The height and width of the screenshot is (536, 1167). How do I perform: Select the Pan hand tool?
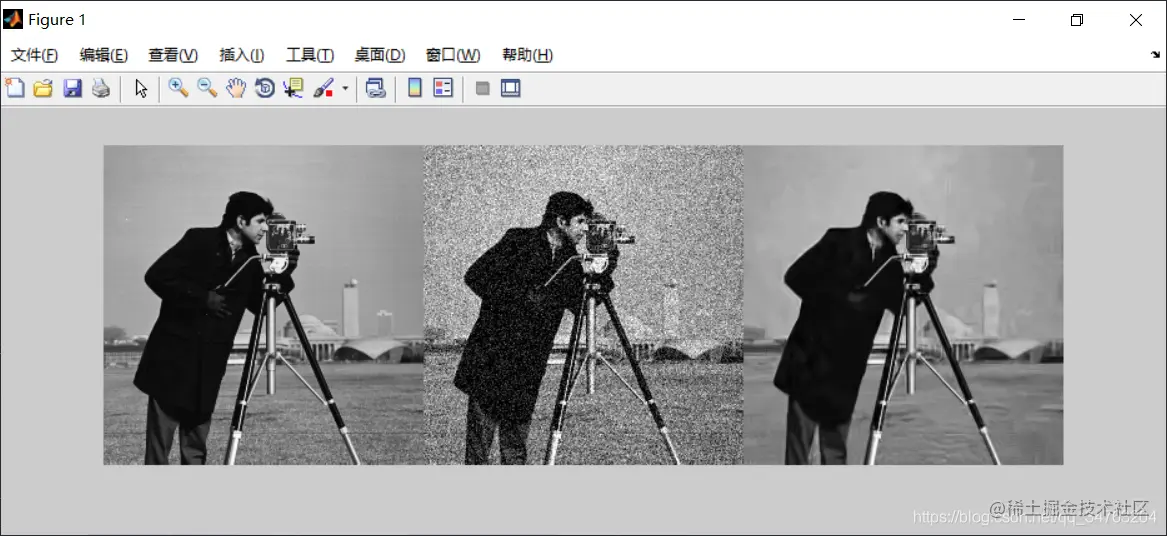[236, 89]
